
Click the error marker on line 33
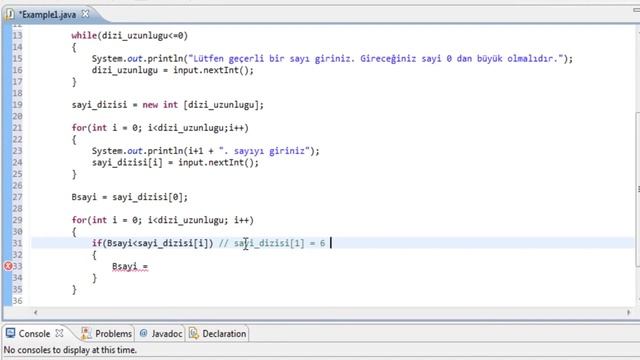pyautogui.click(x=8, y=267)
